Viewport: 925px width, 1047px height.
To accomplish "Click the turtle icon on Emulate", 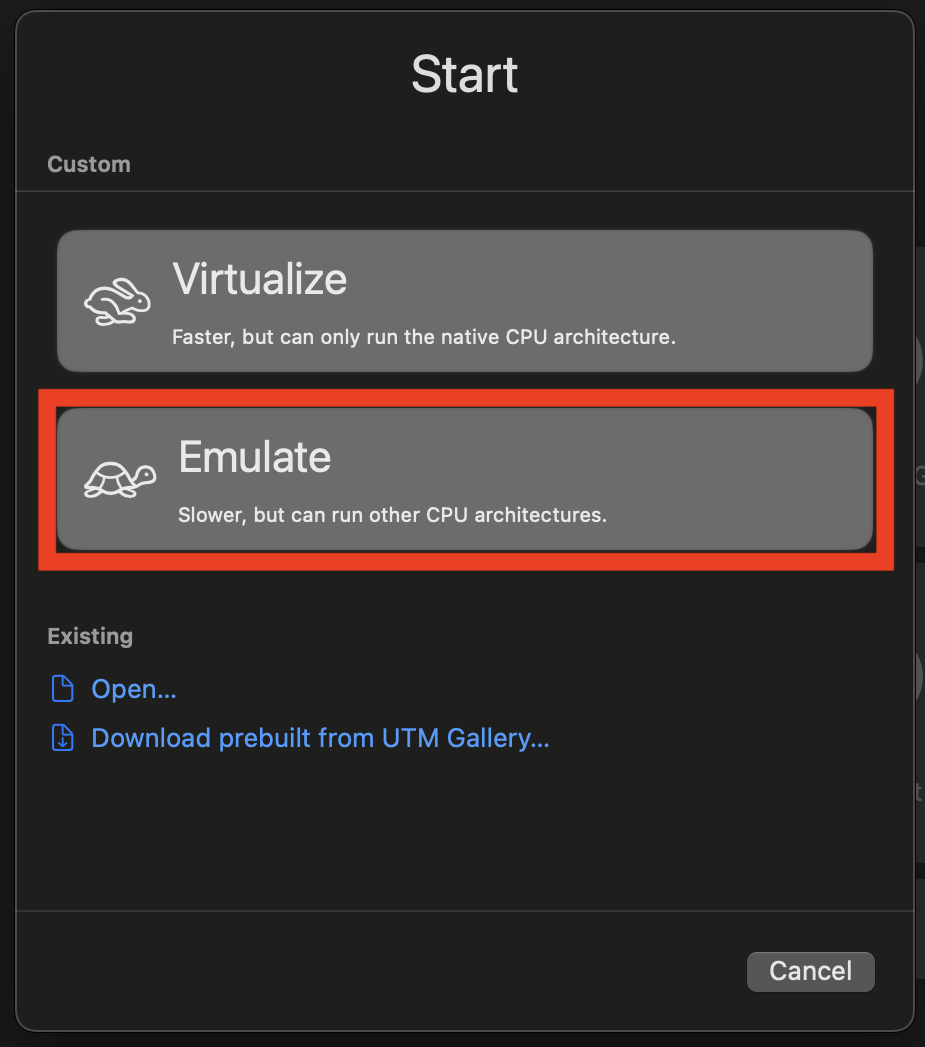I will tap(120, 479).
